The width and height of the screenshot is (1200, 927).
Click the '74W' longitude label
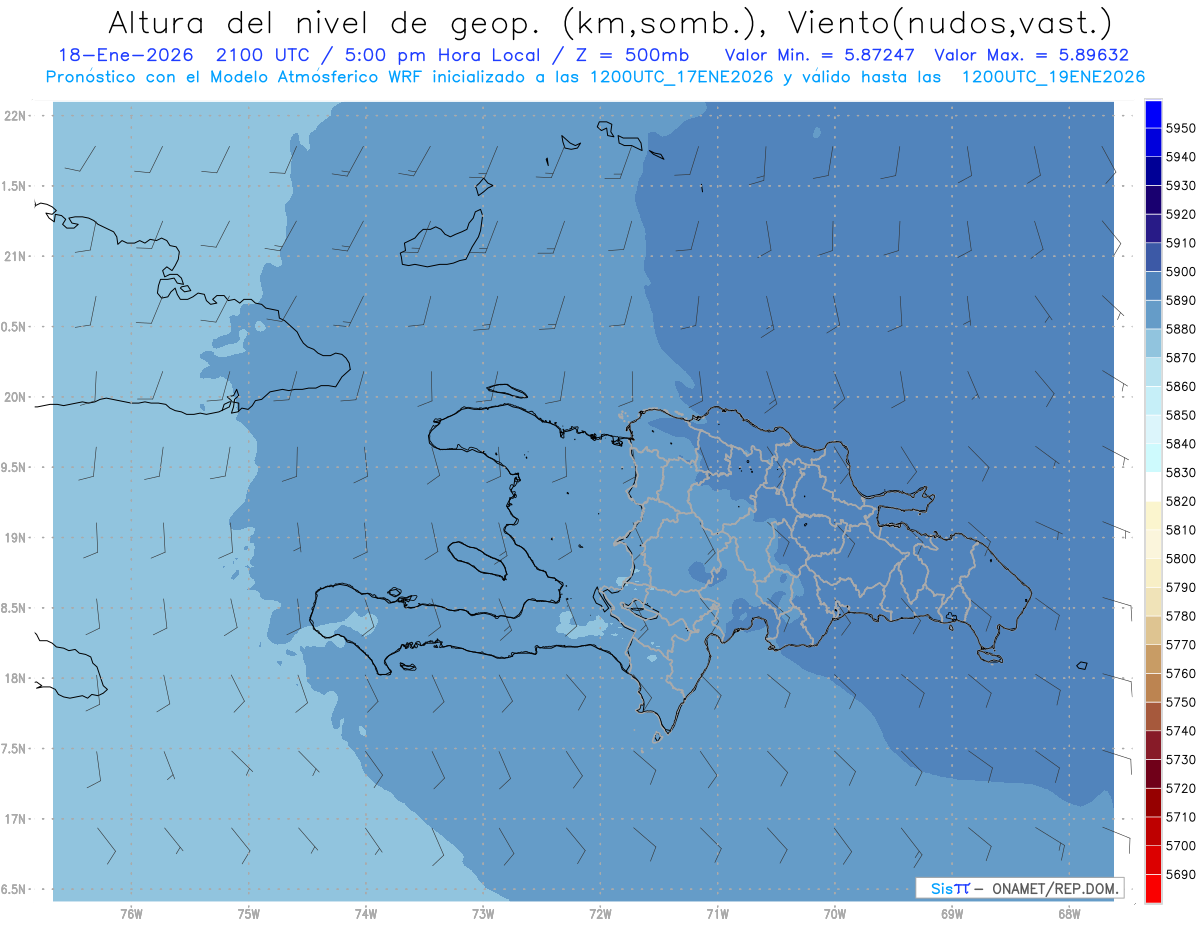click(x=366, y=913)
